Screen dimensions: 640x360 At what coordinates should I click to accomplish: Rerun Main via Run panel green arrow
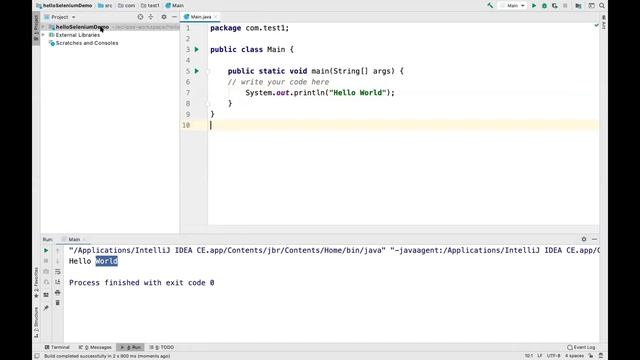point(46,251)
